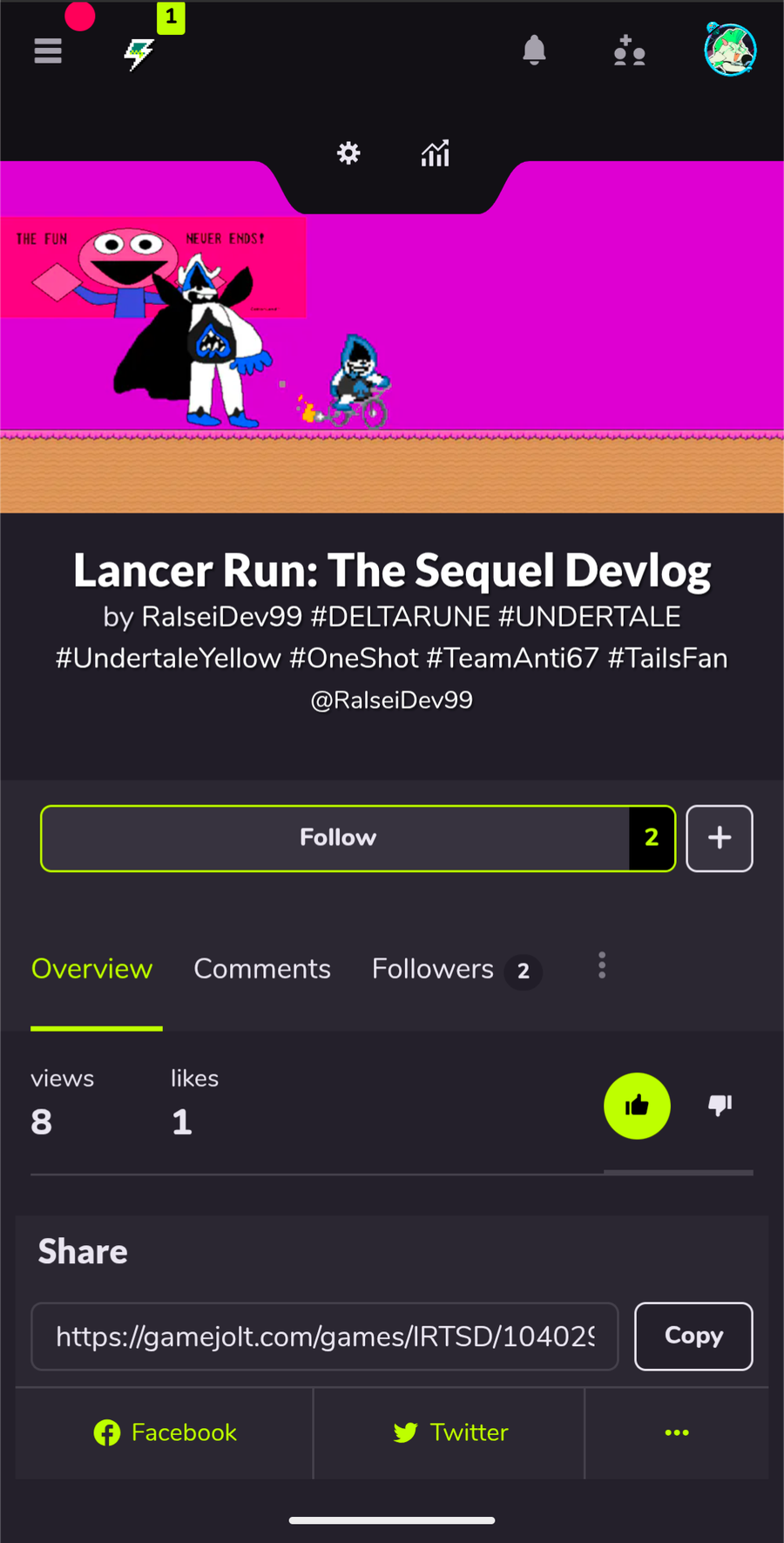The height and width of the screenshot is (1543, 784).
Task: Open the Game Jolt lightning bolt feed
Action: pyautogui.click(x=139, y=54)
